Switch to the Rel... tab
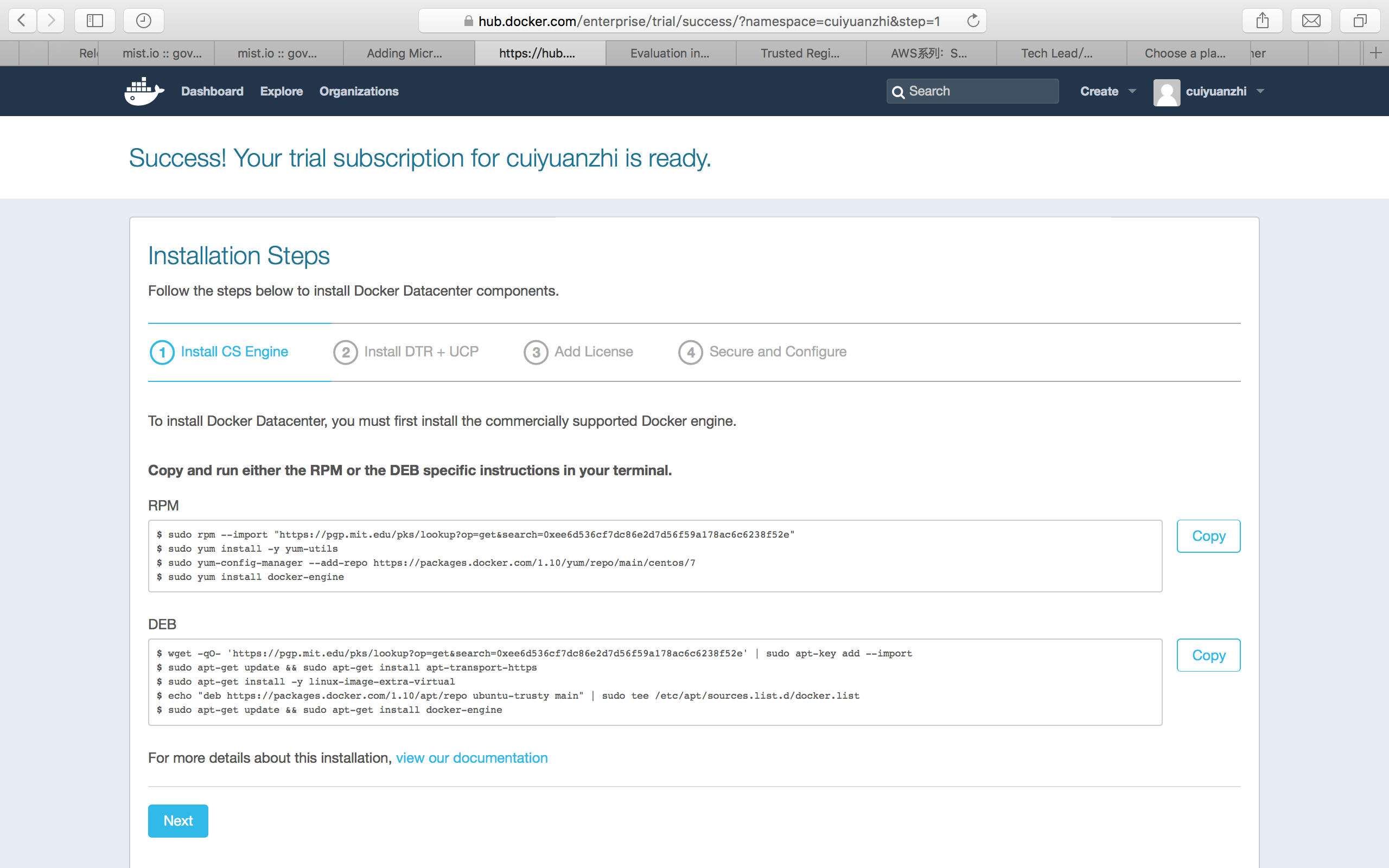Image resolution: width=1389 pixels, height=868 pixels. (x=73, y=53)
